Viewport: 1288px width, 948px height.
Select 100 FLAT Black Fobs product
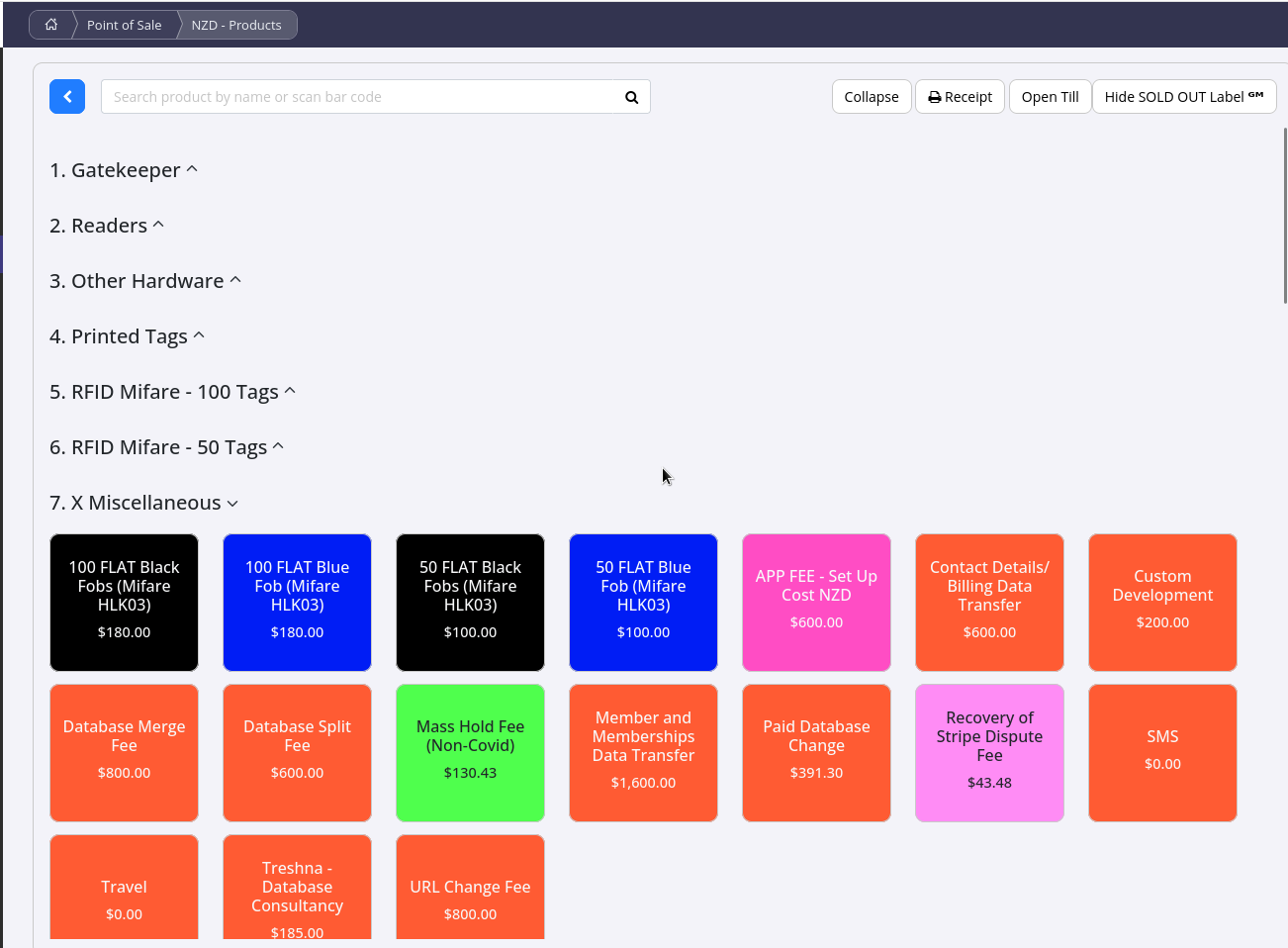[124, 602]
